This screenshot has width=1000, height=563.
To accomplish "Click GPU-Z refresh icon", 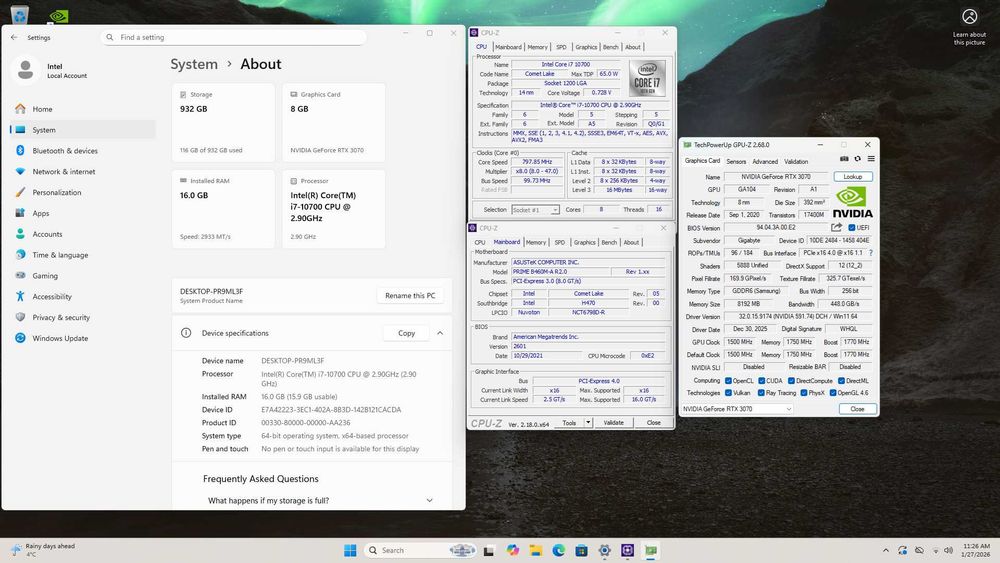I will [858, 159].
